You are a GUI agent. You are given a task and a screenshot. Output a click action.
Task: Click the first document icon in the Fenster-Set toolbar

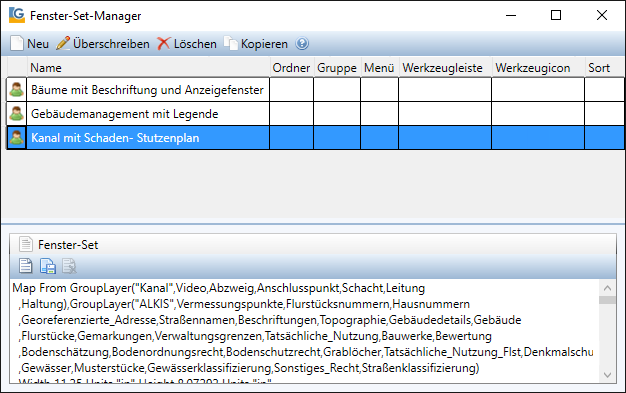pyautogui.click(x=26, y=266)
